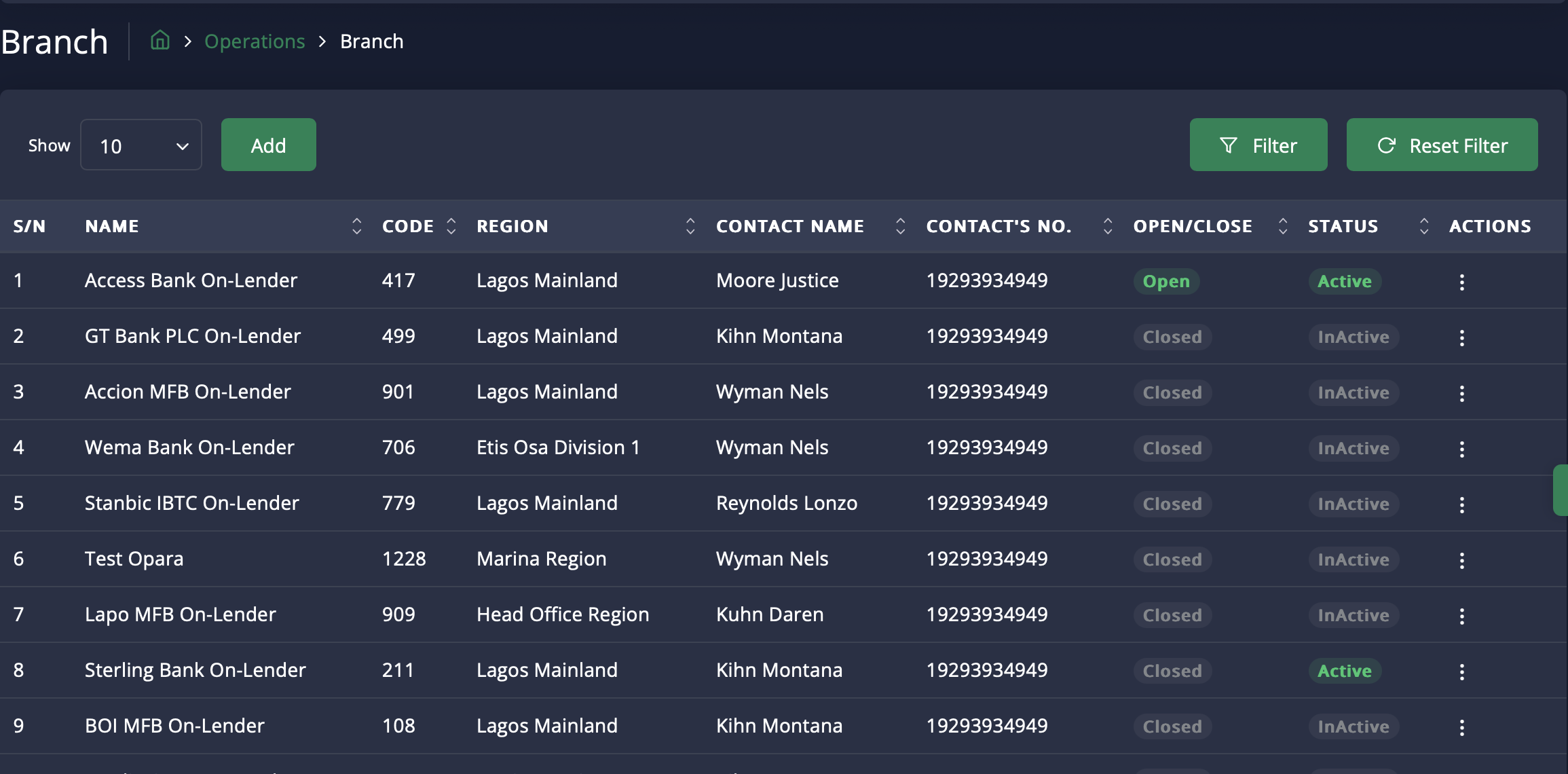
Task: Open actions menu for Lapo MFB On-Lender
Action: (x=1461, y=616)
